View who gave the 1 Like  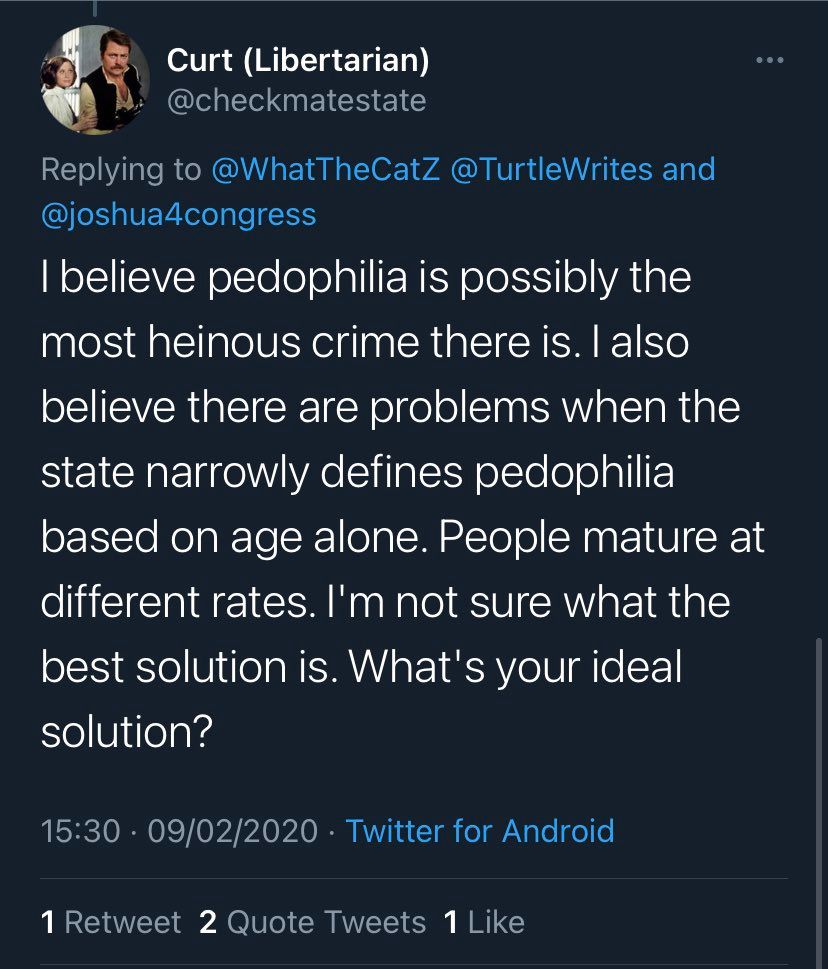(x=483, y=921)
